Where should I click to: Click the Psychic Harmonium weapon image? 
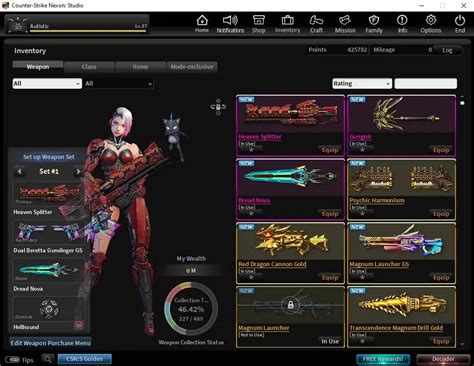pyautogui.click(x=401, y=178)
